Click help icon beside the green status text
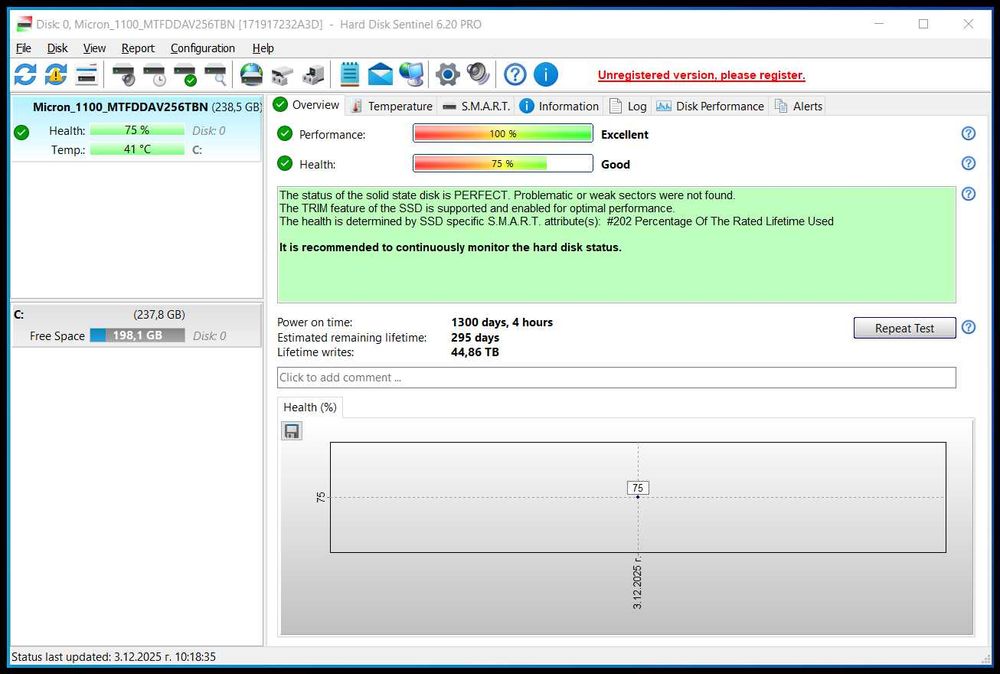Viewport: 1000px width, 674px height. tap(968, 194)
